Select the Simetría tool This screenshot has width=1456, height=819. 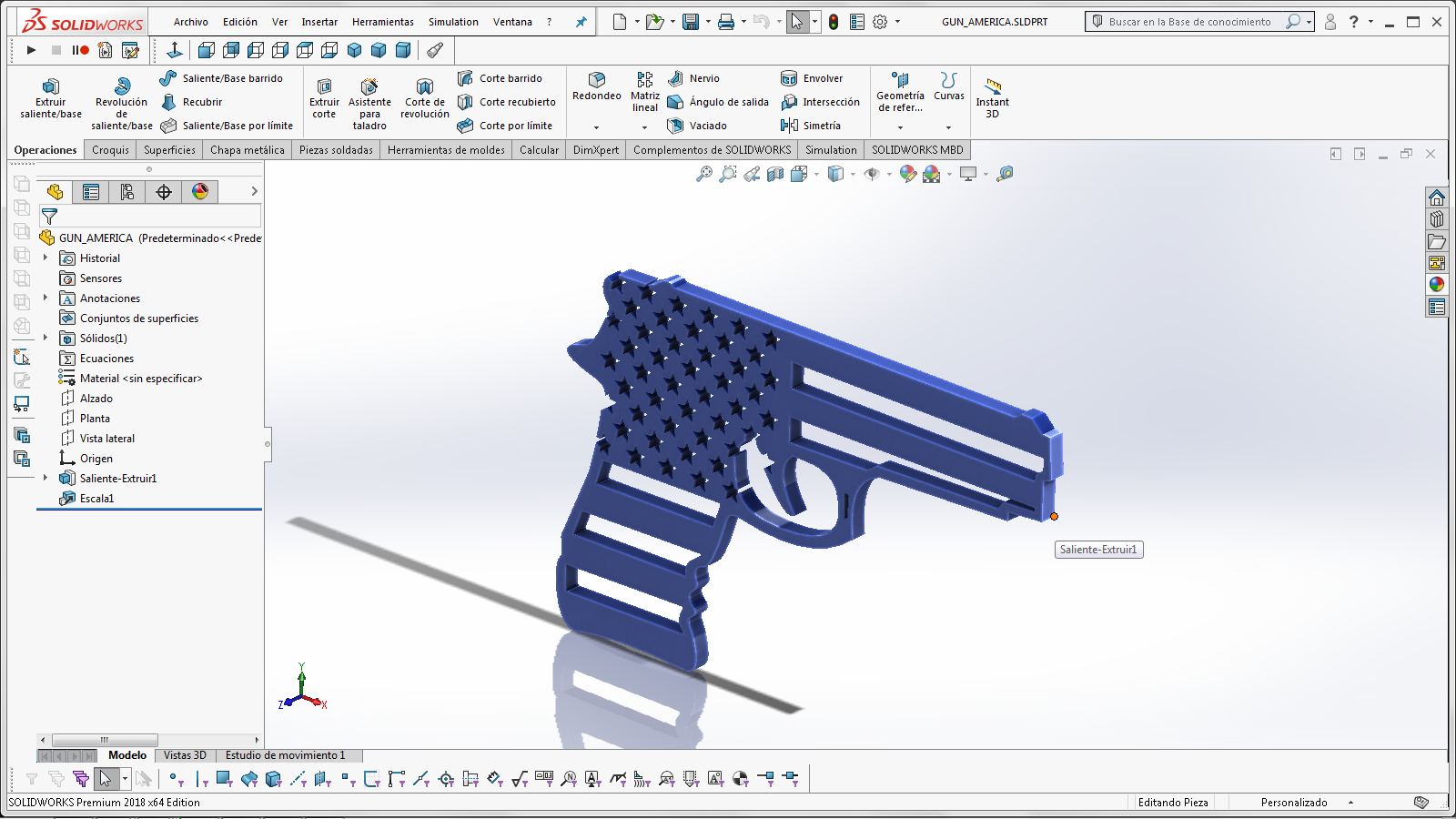(x=822, y=126)
